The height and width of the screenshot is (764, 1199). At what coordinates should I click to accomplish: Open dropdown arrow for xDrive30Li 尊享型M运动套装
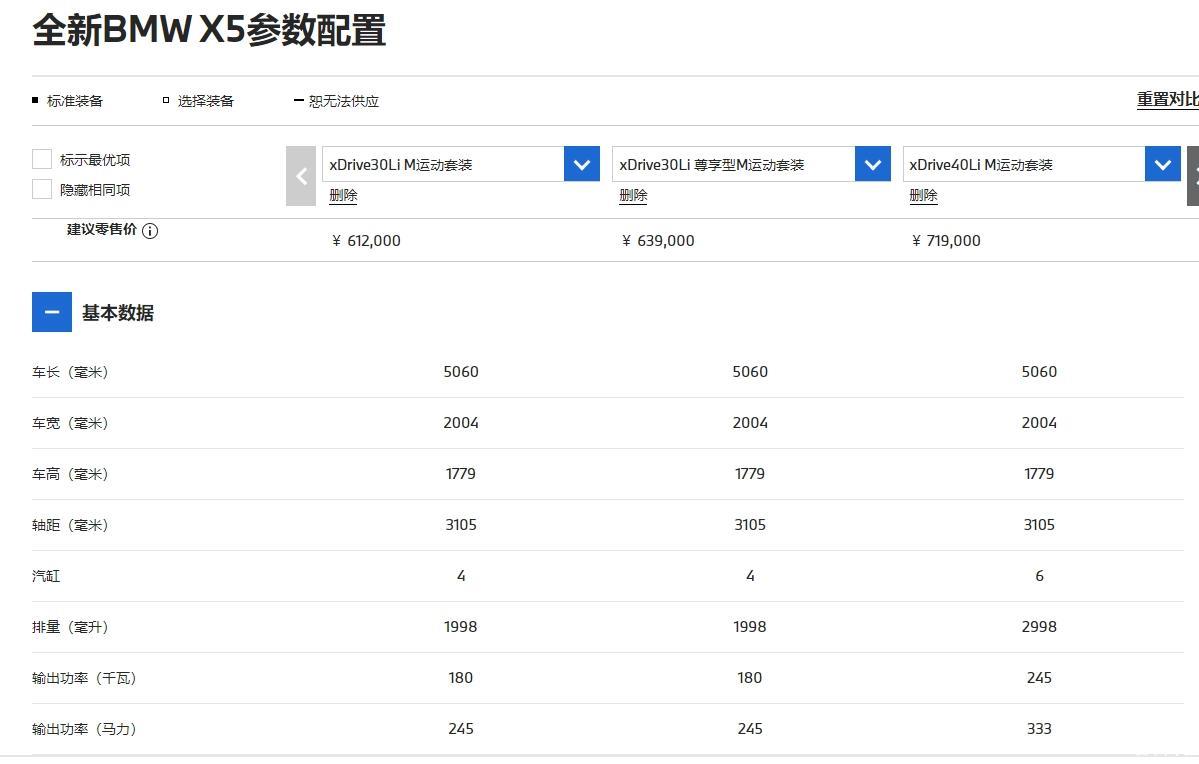(872, 164)
